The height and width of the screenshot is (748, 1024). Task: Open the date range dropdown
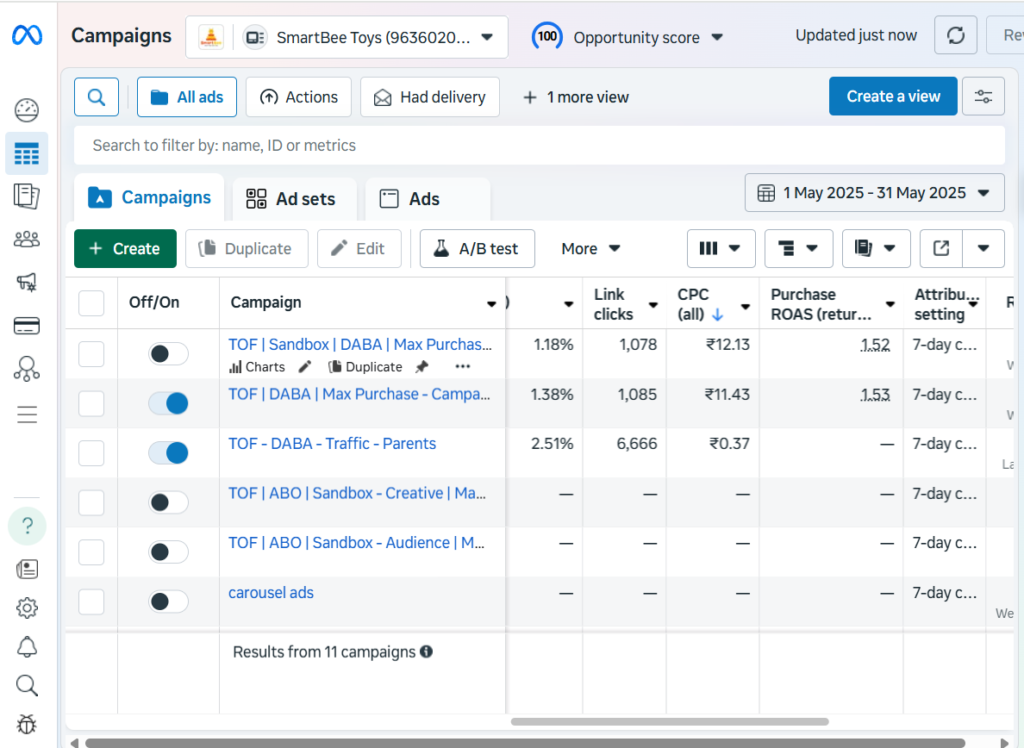coord(874,193)
